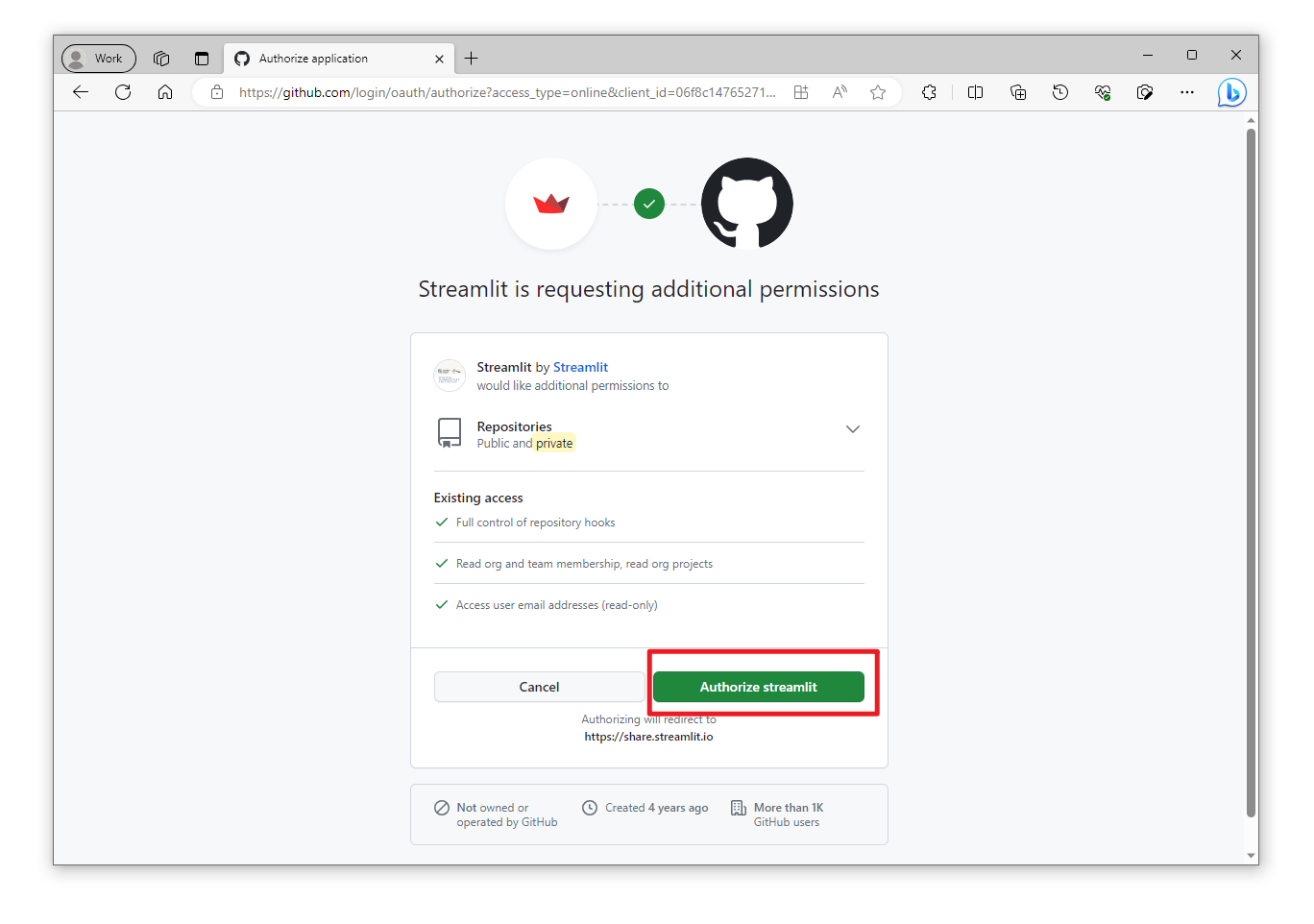Screen dimensions: 1314x924
Task: Click the browser Back arrow
Action: point(81,92)
